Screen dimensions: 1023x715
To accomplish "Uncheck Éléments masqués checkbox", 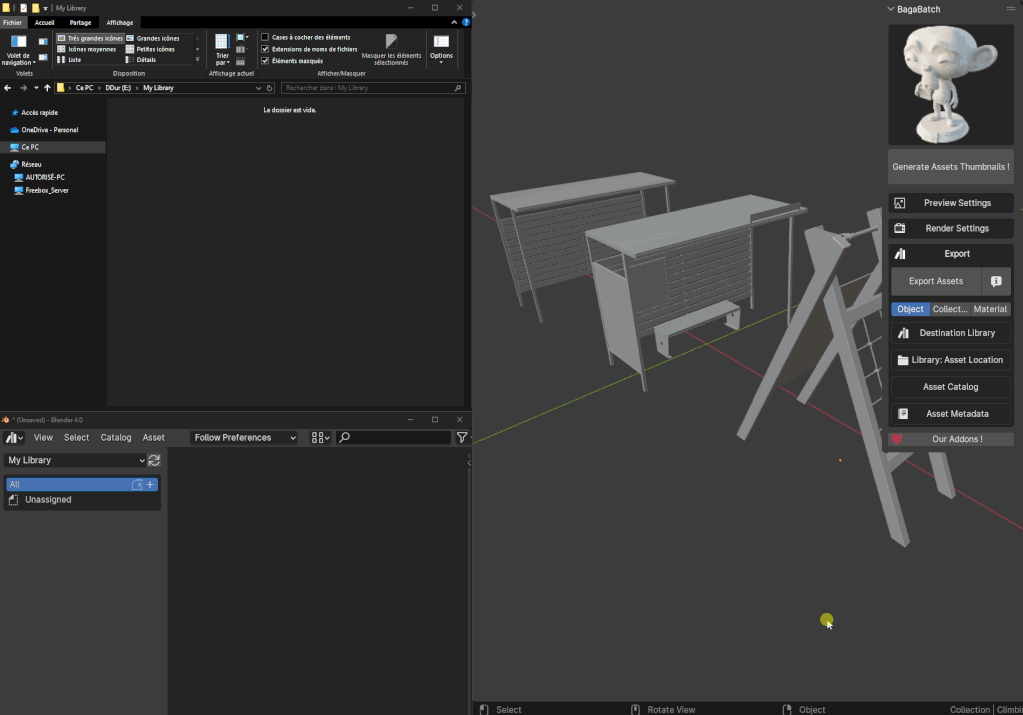I will [x=265, y=61].
